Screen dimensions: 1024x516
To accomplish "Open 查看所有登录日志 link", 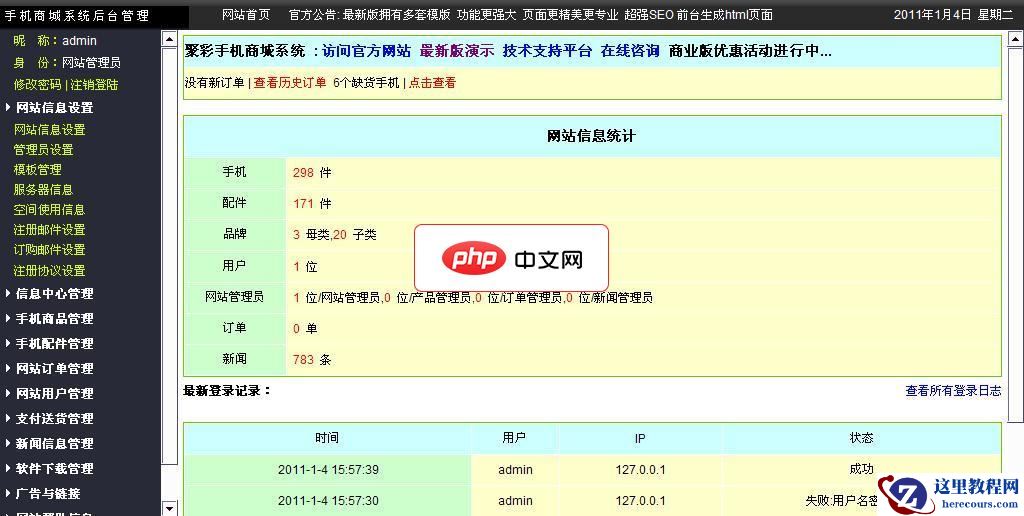I will click(953, 391).
